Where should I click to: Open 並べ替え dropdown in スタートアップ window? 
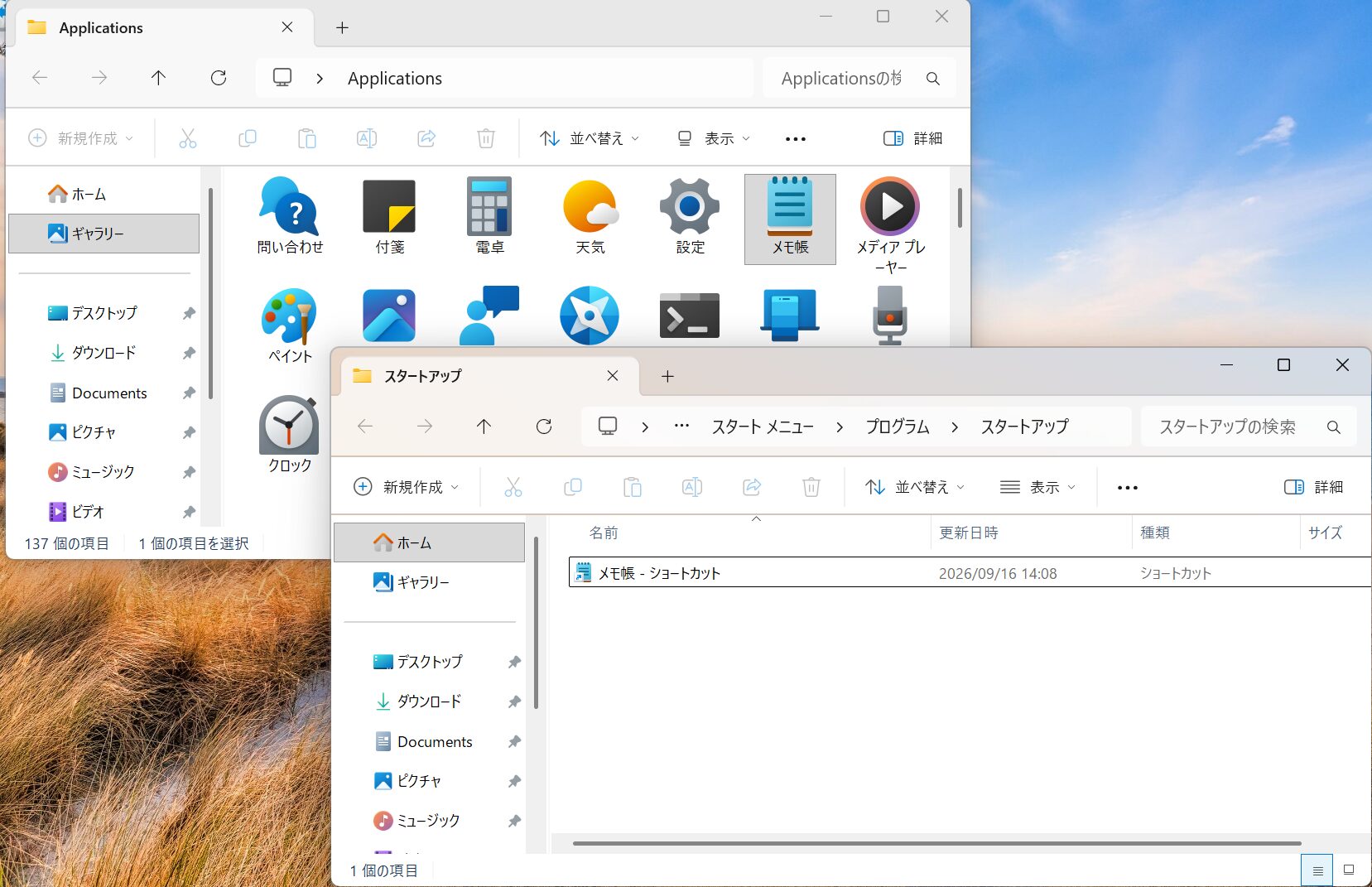[915, 487]
